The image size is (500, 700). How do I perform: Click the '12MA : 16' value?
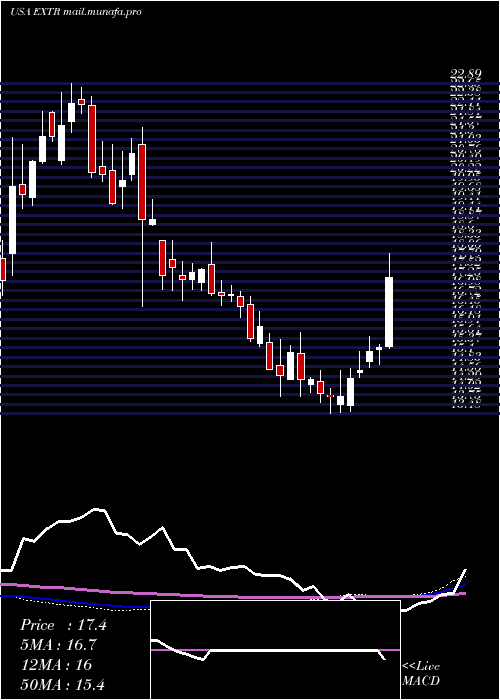(56, 665)
